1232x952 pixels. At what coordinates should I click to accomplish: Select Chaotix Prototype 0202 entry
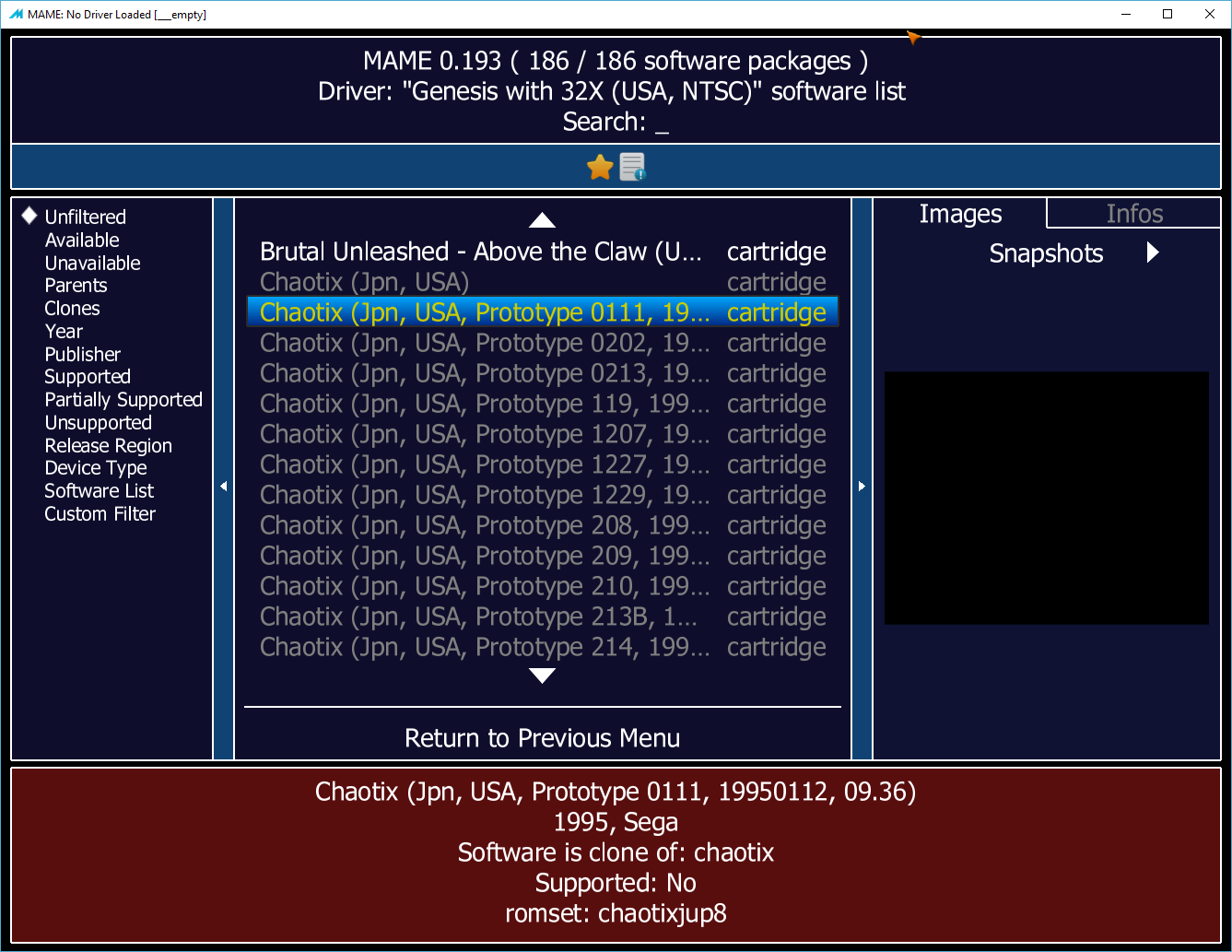tap(543, 343)
